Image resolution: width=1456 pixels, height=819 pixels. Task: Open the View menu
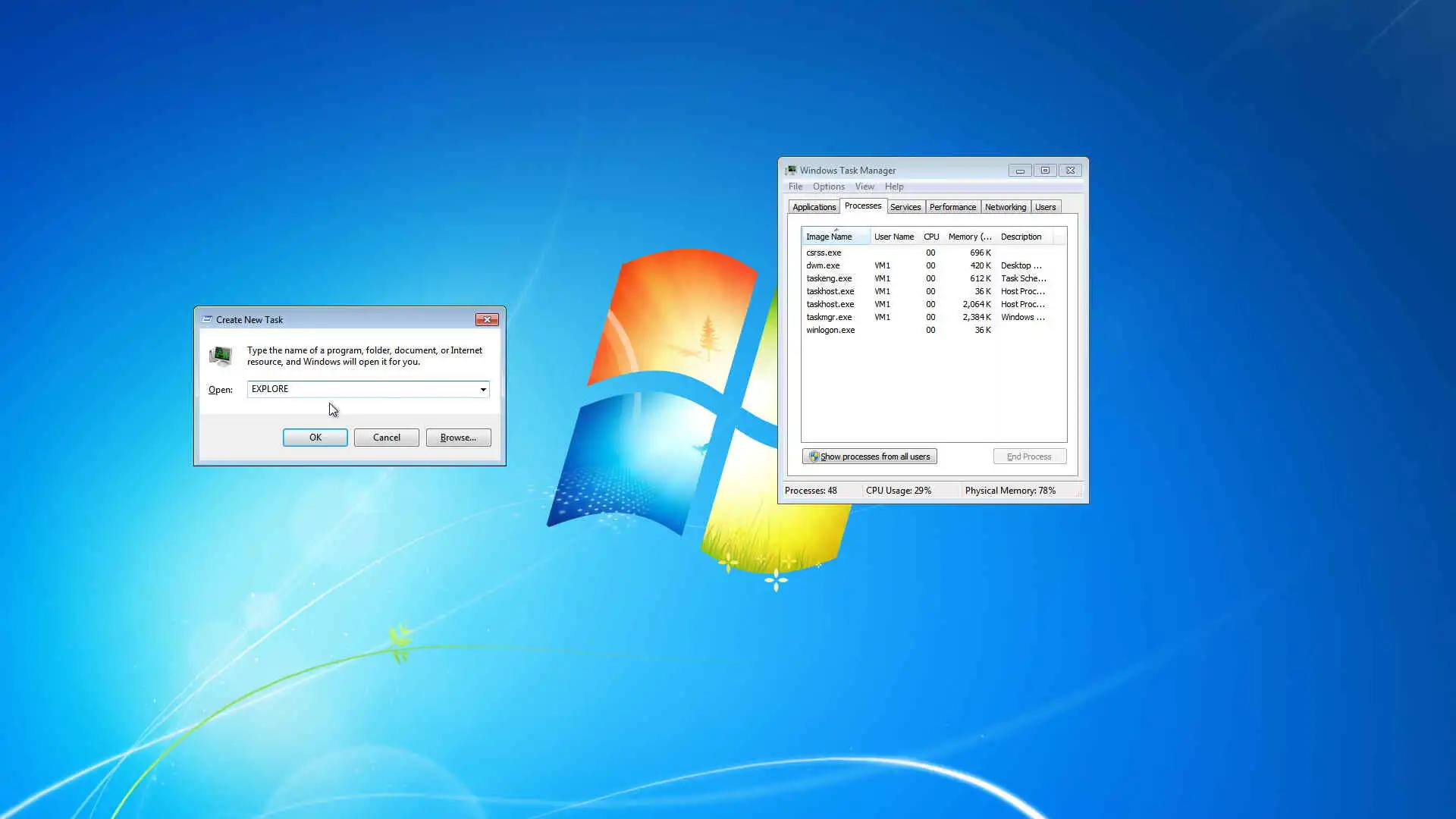(864, 187)
